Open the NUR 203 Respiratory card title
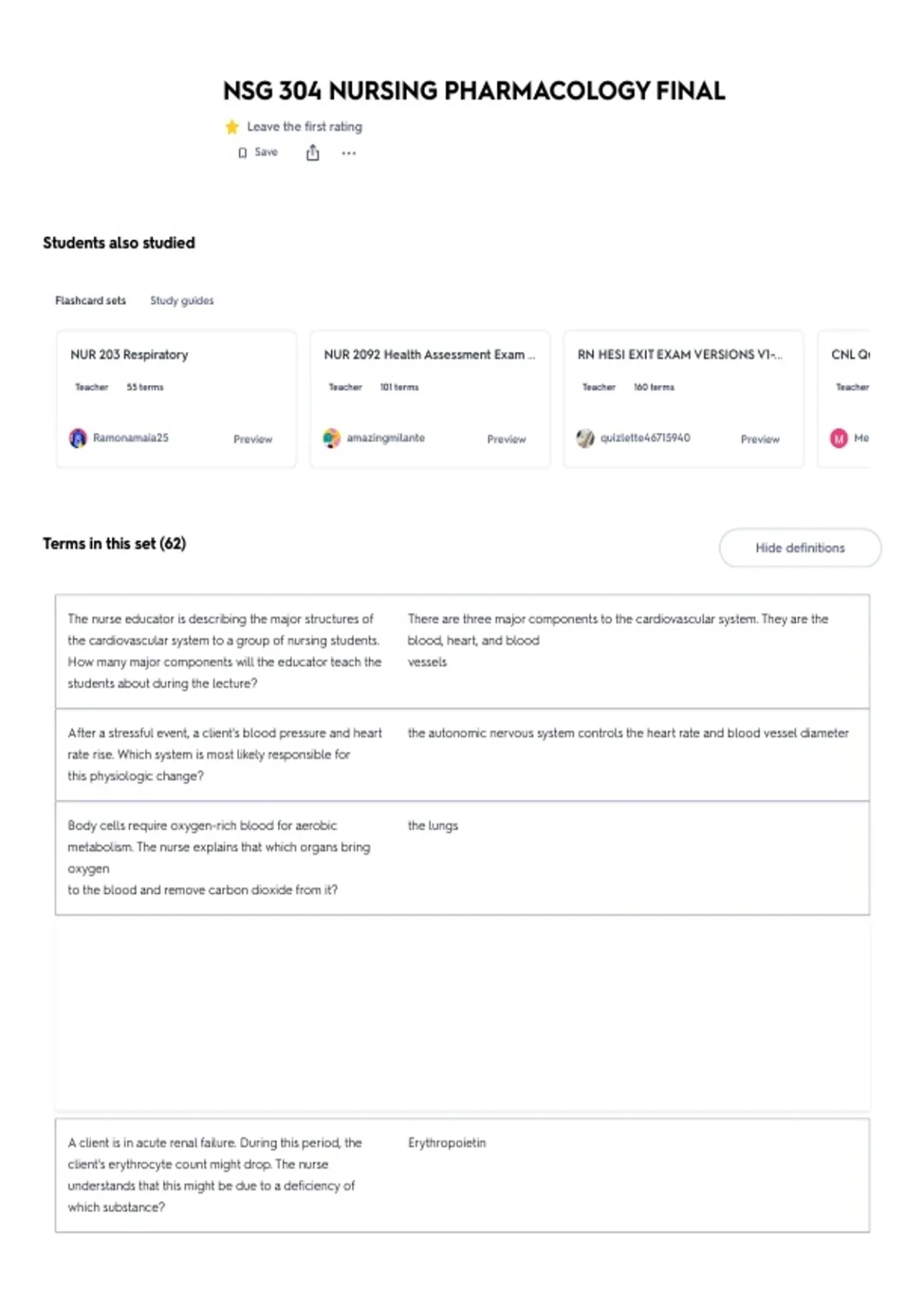924x1309 pixels. click(129, 355)
